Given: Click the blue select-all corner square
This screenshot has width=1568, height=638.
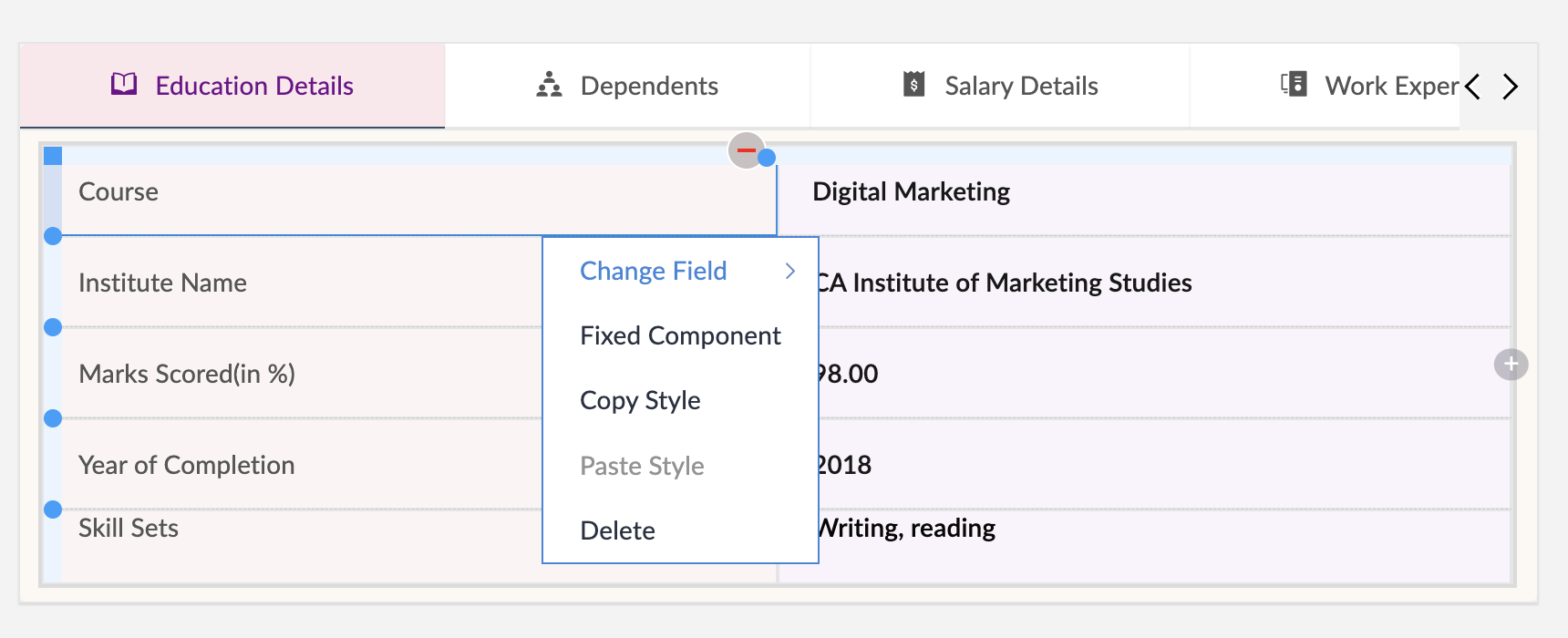Looking at the screenshot, I should coord(53,156).
